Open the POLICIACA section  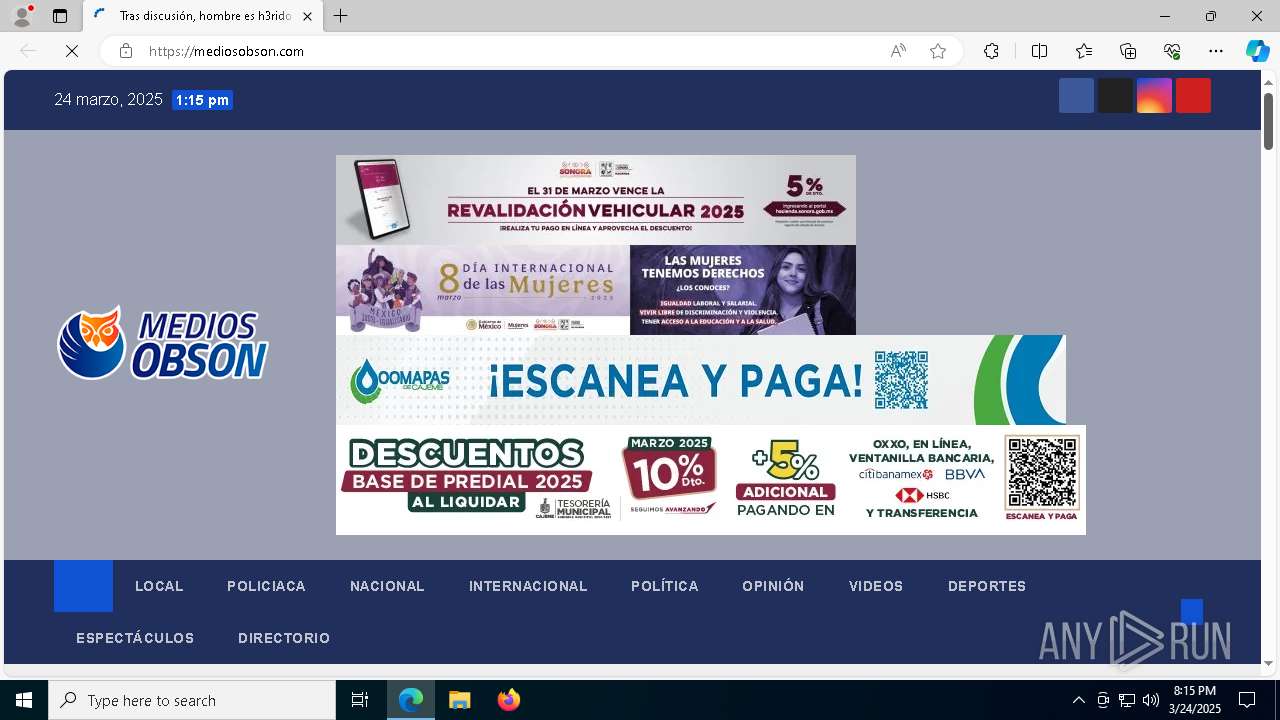tap(266, 586)
